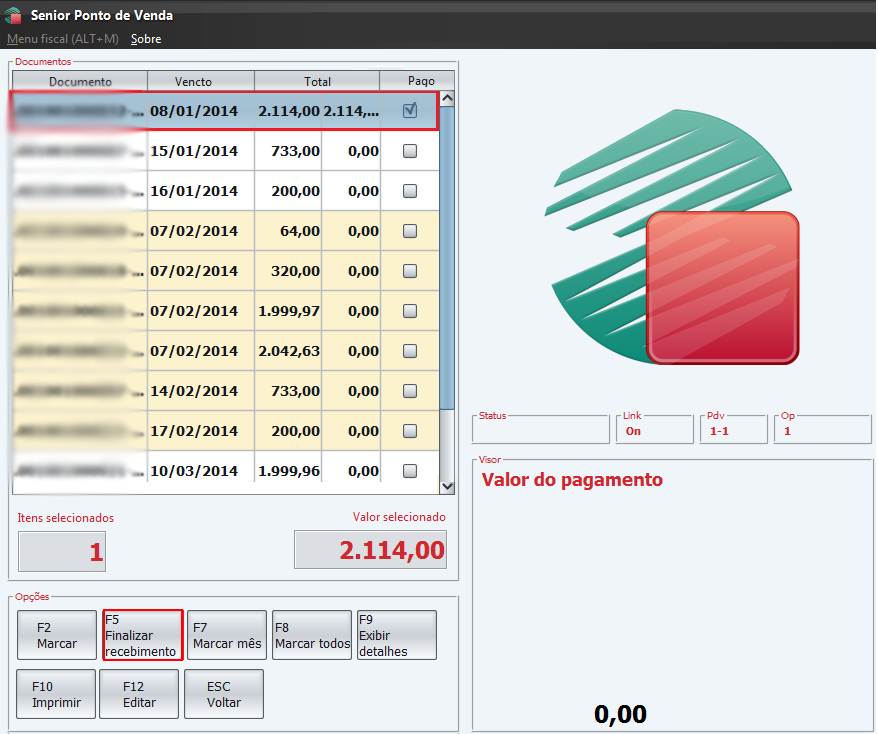Select the 08/01/2014 due date cell
Image resolution: width=878 pixels, height=734 pixels.
pos(200,111)
